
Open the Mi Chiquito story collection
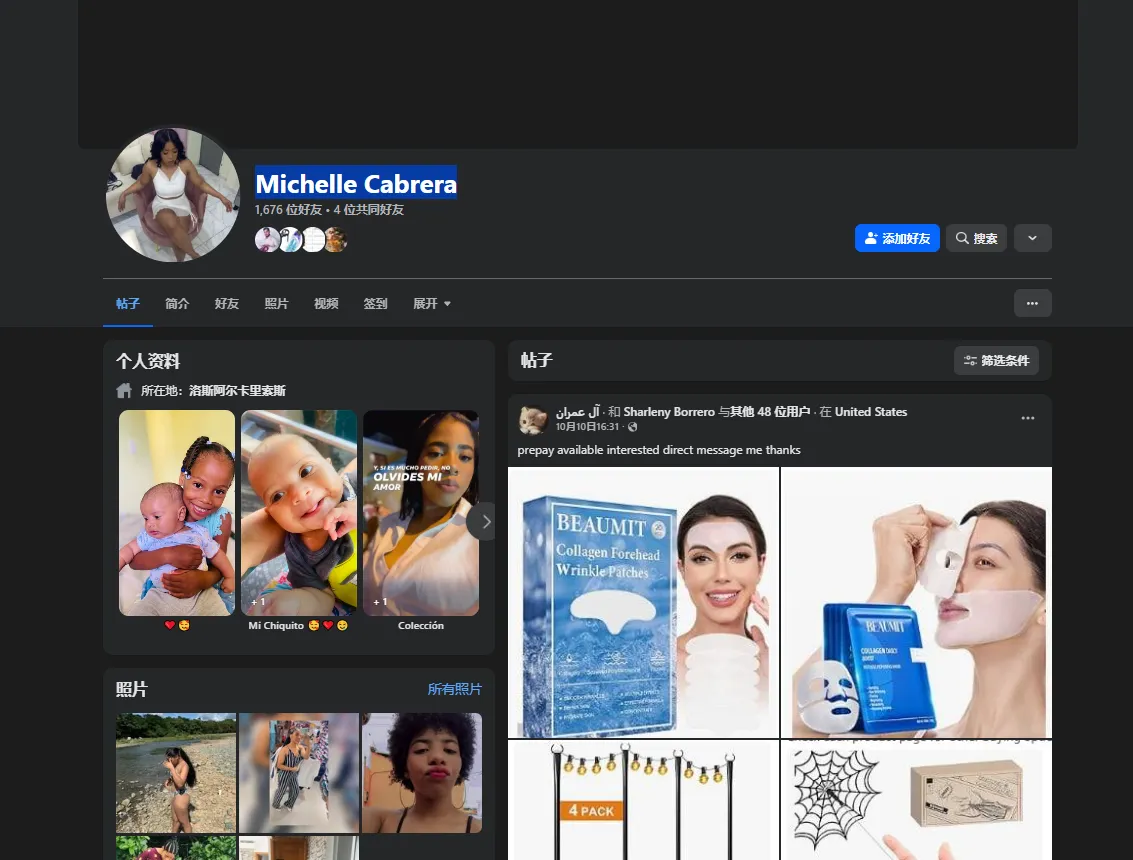tap(298, 513)
